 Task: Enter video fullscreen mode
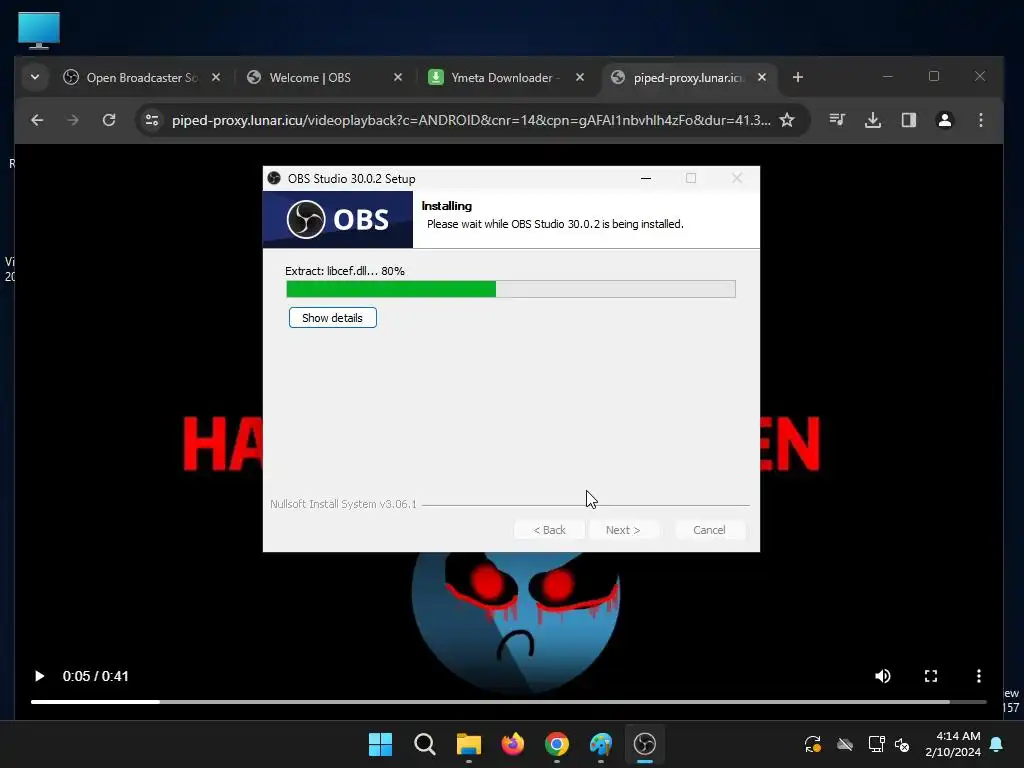tap(931, 676)
